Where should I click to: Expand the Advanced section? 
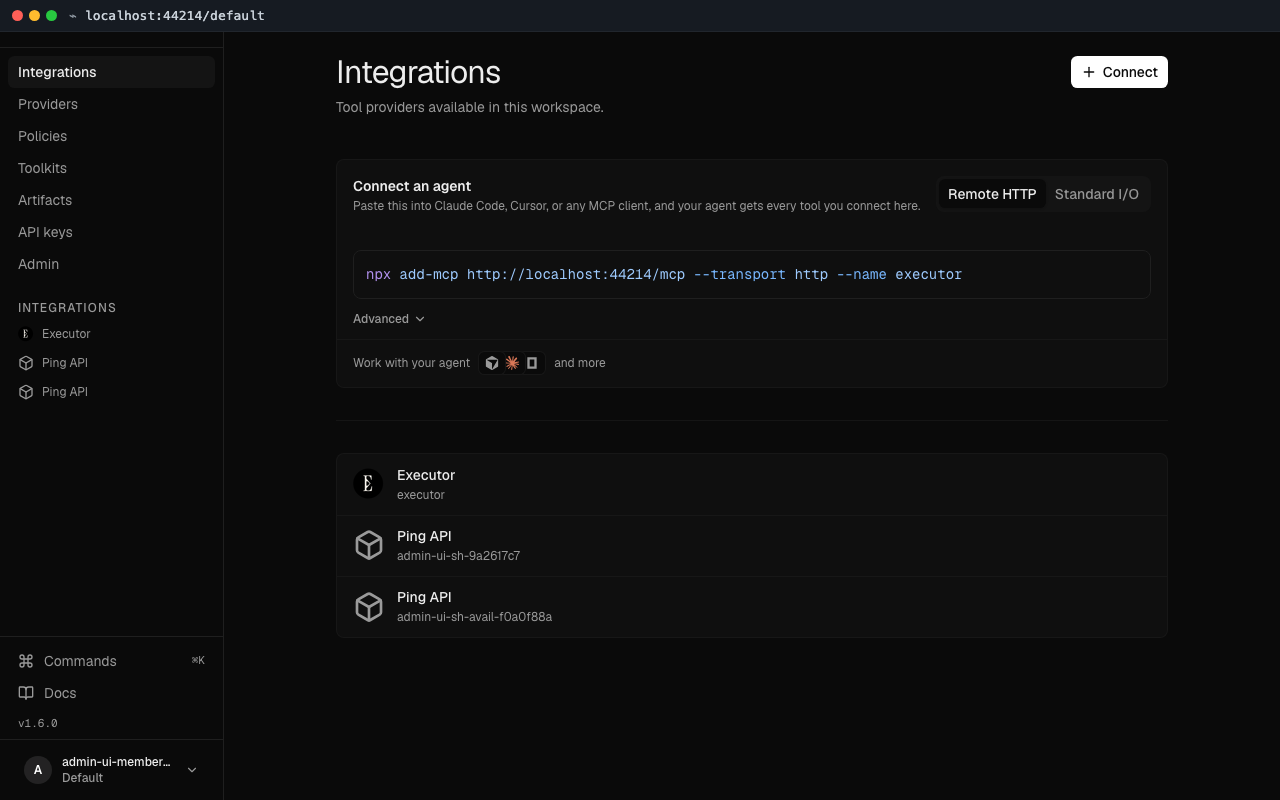tap(389, 319)
